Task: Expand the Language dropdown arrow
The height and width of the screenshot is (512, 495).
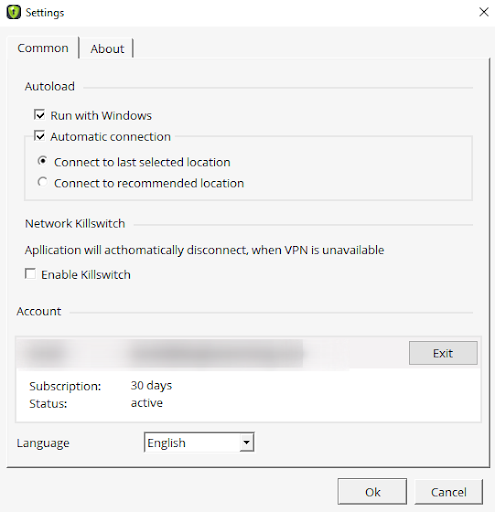Action: 246,442
